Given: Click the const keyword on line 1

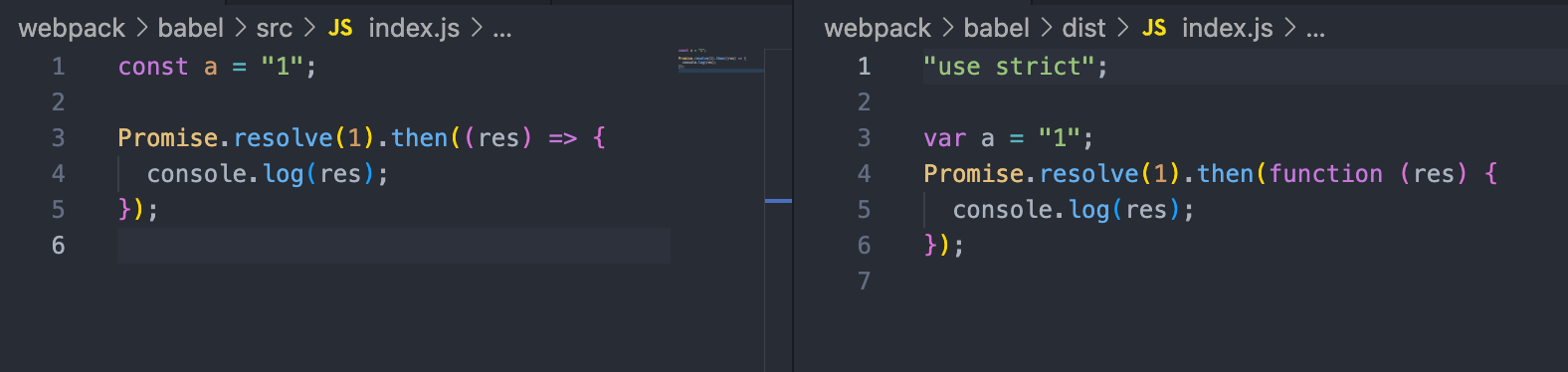Looking at the screenshot, I should pyautogui.click(x=153, y=67).
